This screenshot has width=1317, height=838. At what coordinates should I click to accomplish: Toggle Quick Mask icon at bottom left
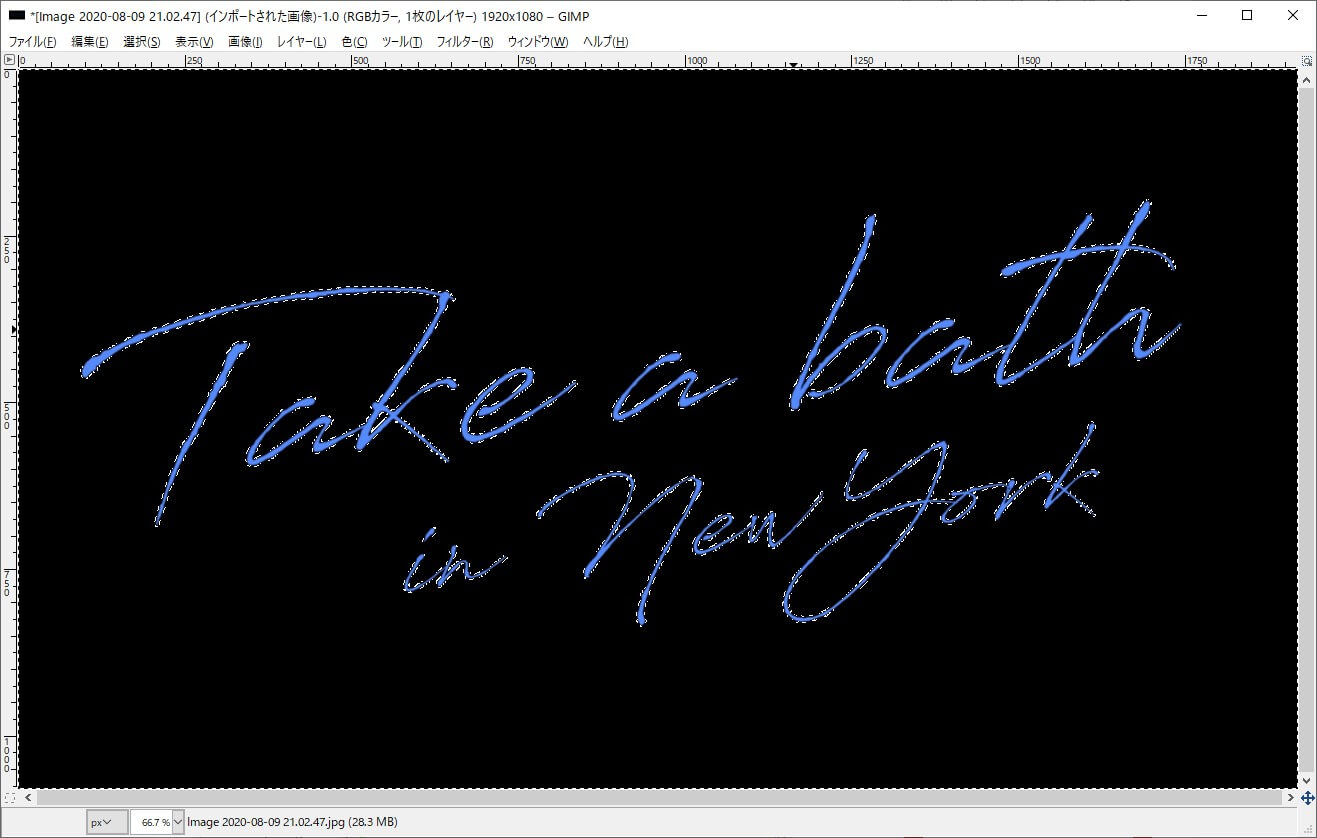click(9, 798)
